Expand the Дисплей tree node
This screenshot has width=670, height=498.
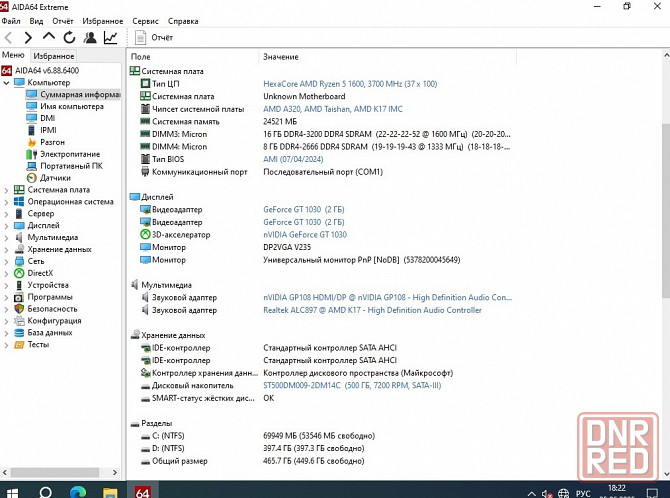(6, 226)
